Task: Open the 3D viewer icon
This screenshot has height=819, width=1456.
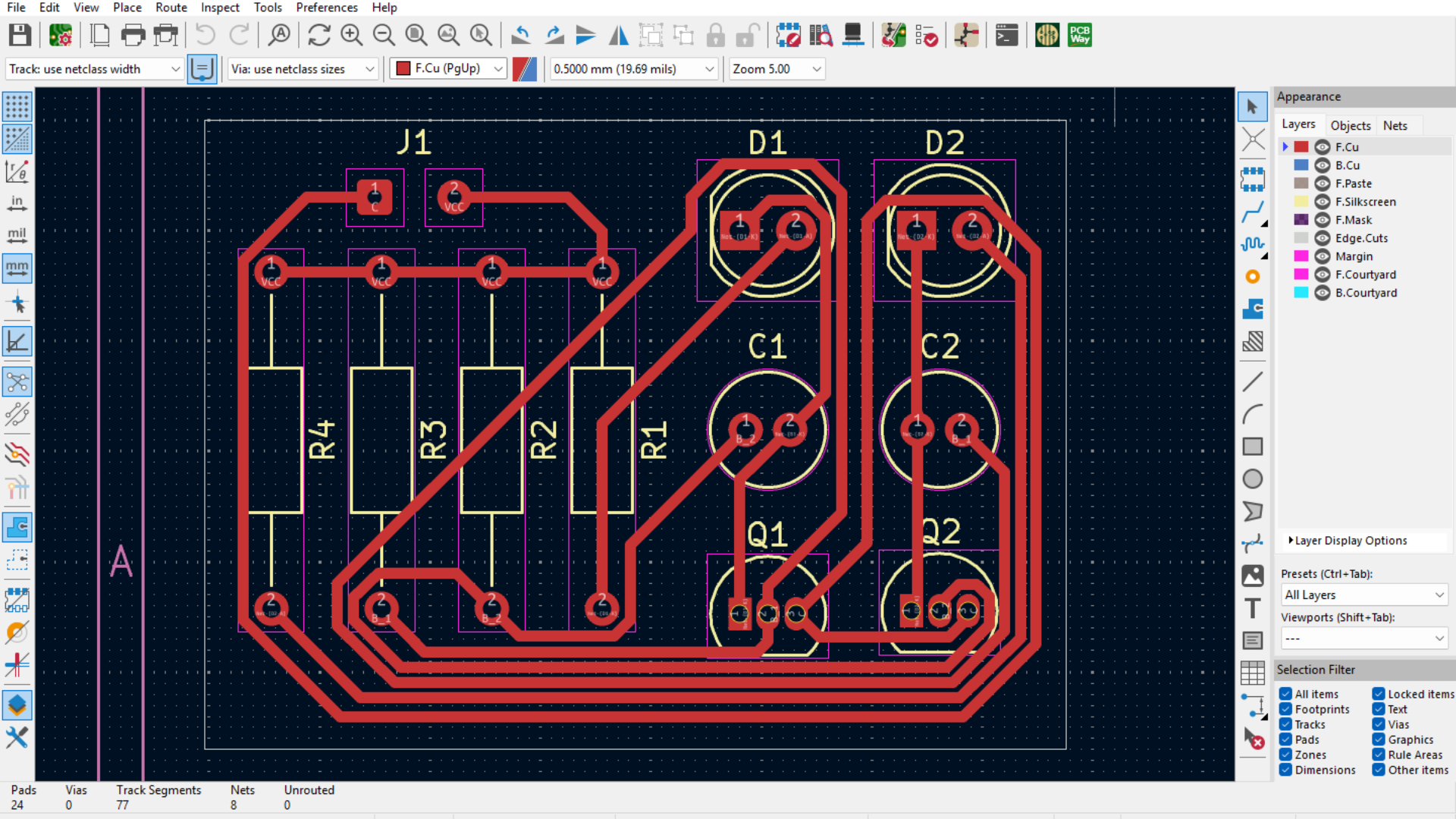Action: point(853,35)
